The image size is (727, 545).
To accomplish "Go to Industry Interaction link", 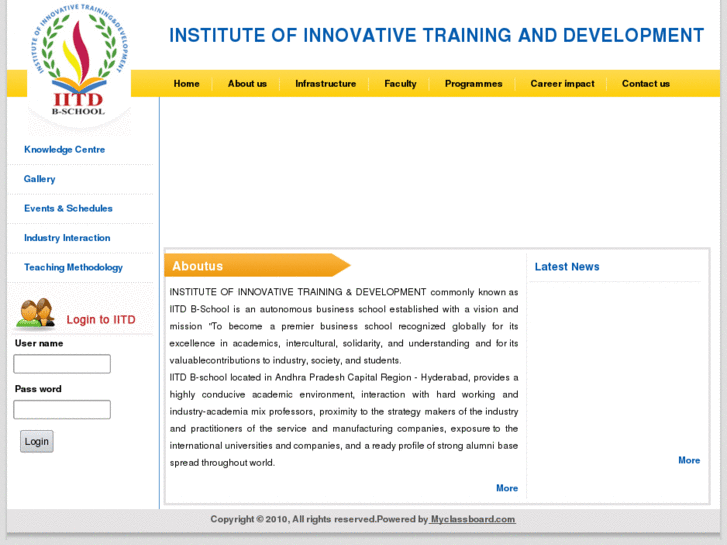I will coord(67,238).
